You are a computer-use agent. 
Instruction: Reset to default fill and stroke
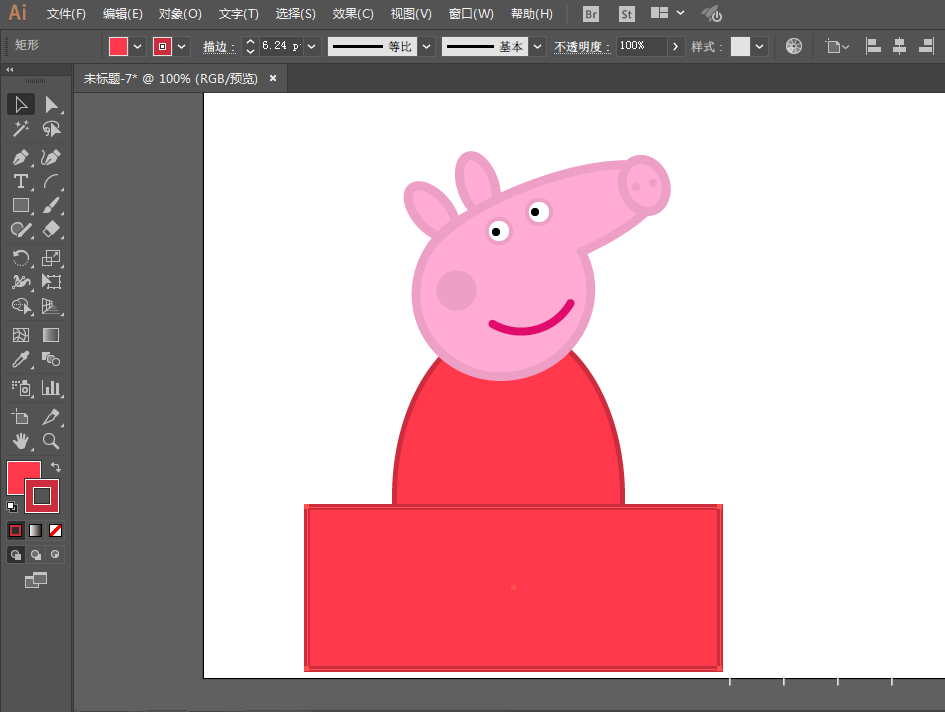[x=11, y=506]
